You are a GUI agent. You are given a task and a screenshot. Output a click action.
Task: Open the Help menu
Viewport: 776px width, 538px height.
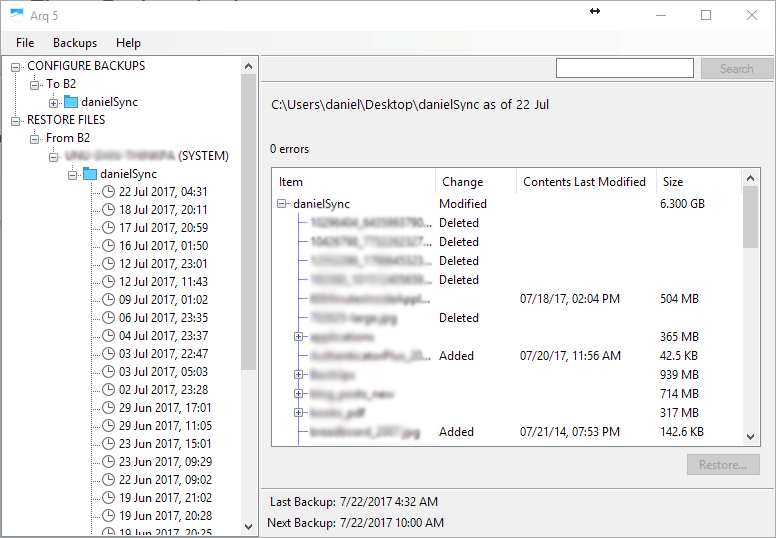pos(128,43)
